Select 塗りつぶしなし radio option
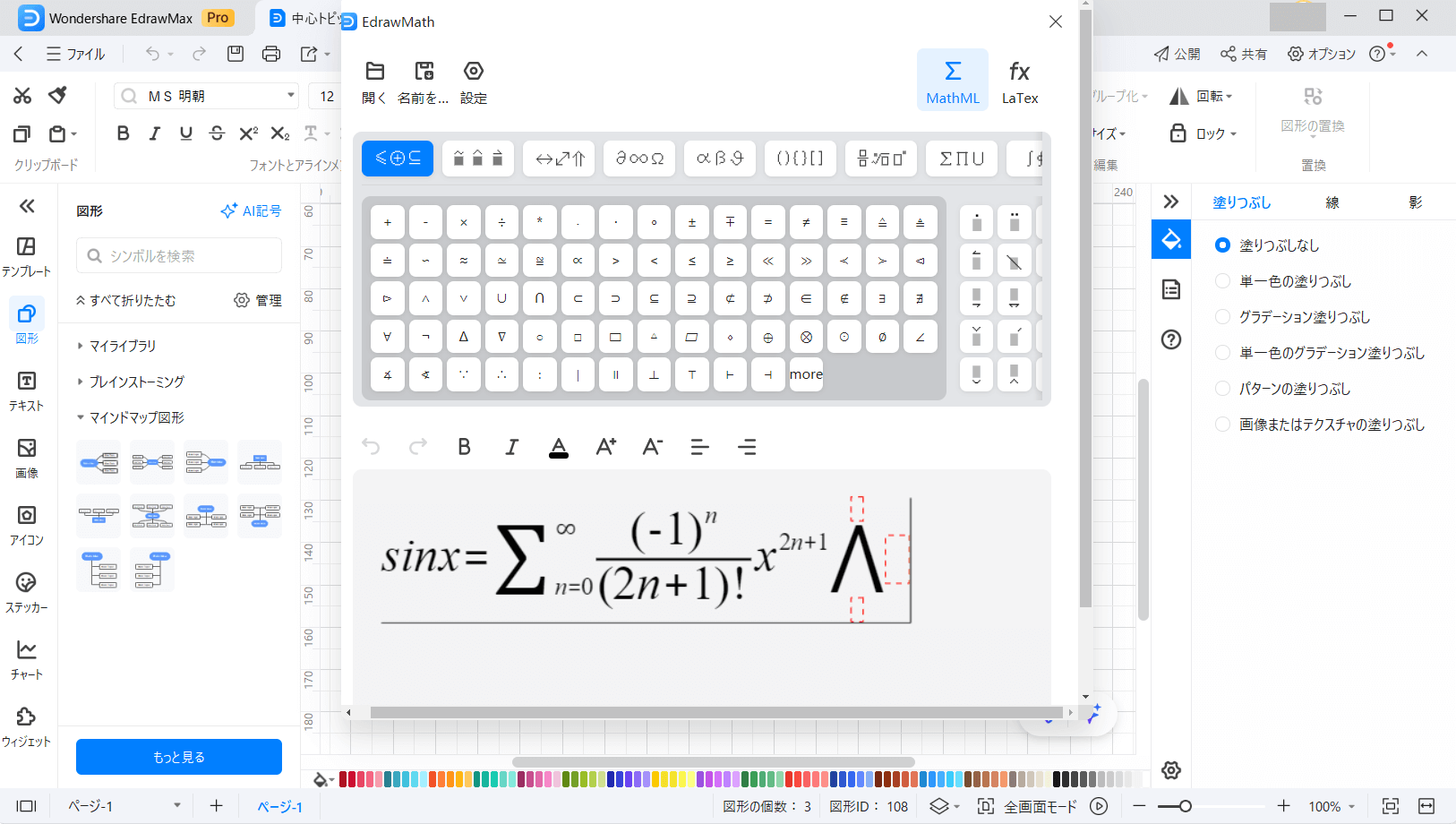 [1222, 245]
